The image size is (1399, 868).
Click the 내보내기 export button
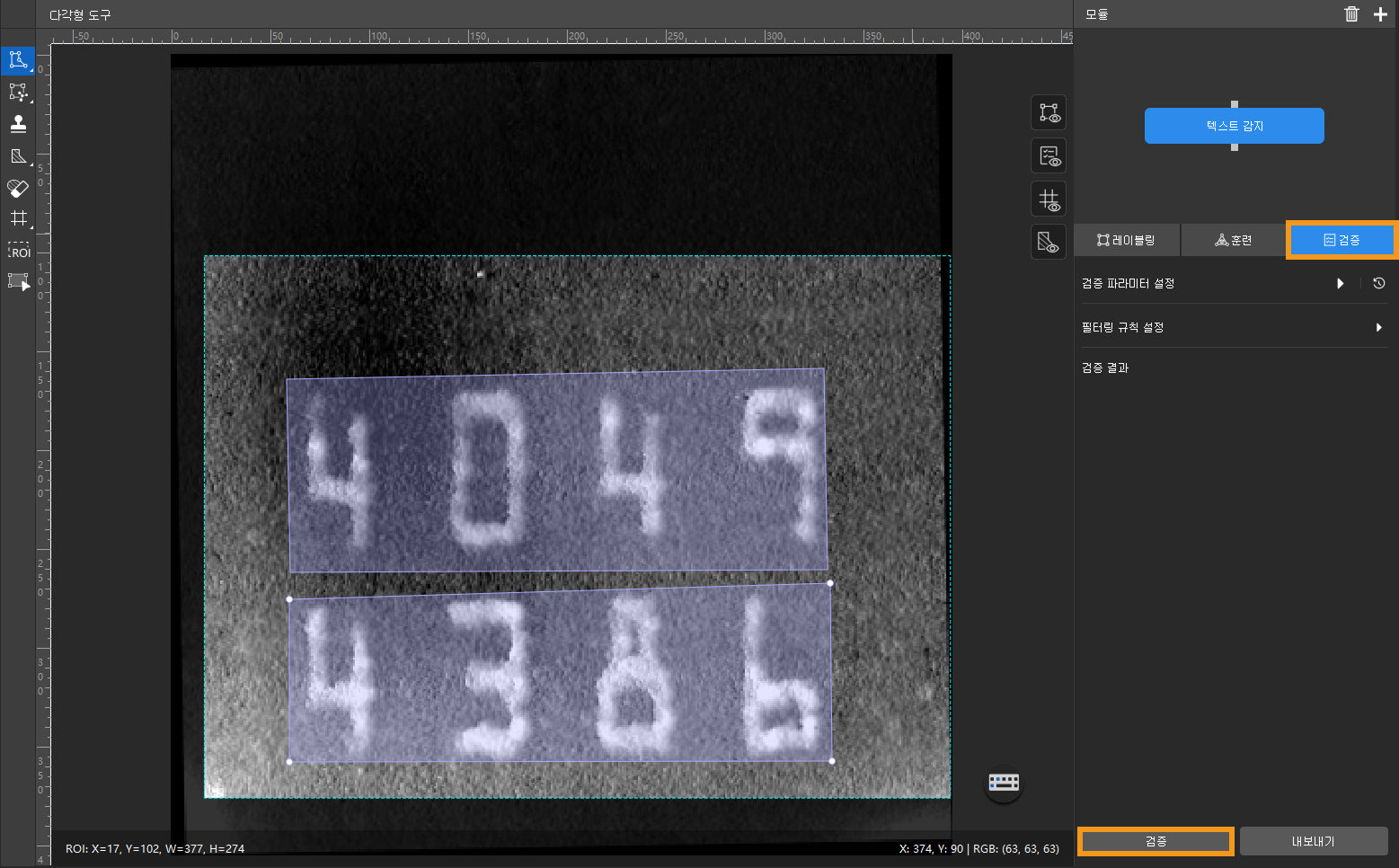click(x=1314, y=841)
